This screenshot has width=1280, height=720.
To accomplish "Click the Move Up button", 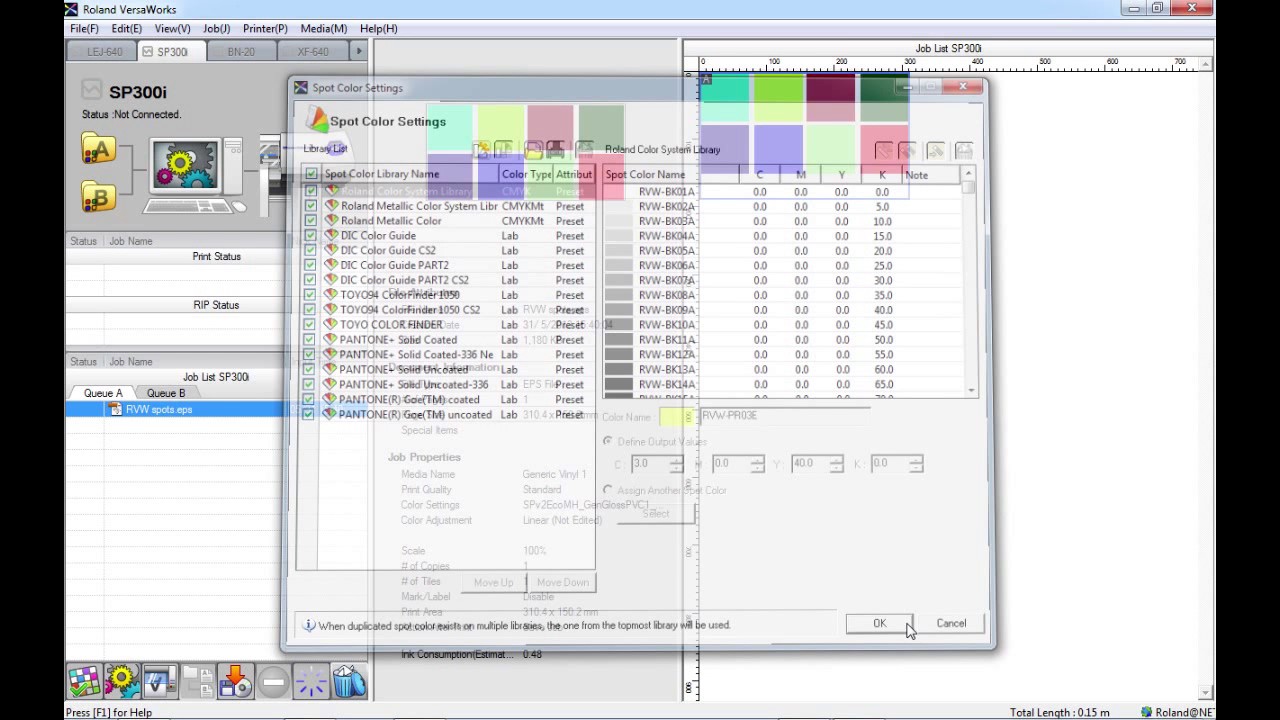I will [493, 582].
